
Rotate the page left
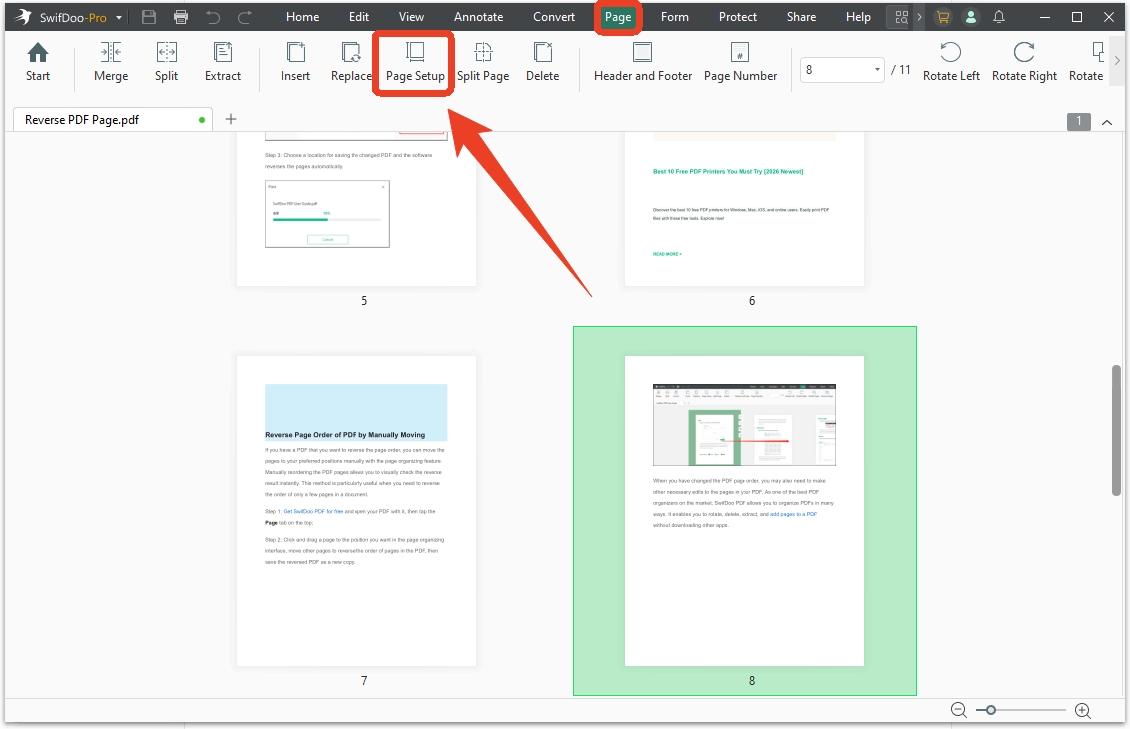click(x=951, y=61)
